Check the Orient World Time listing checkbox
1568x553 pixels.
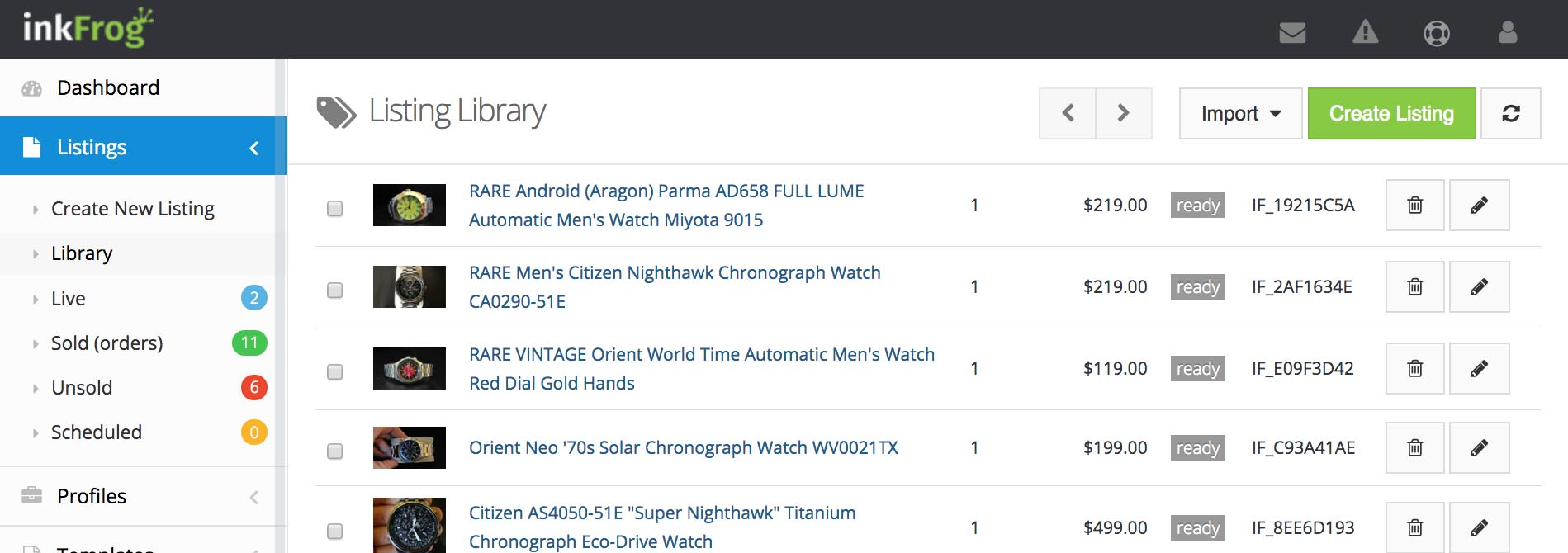(334, 372)
